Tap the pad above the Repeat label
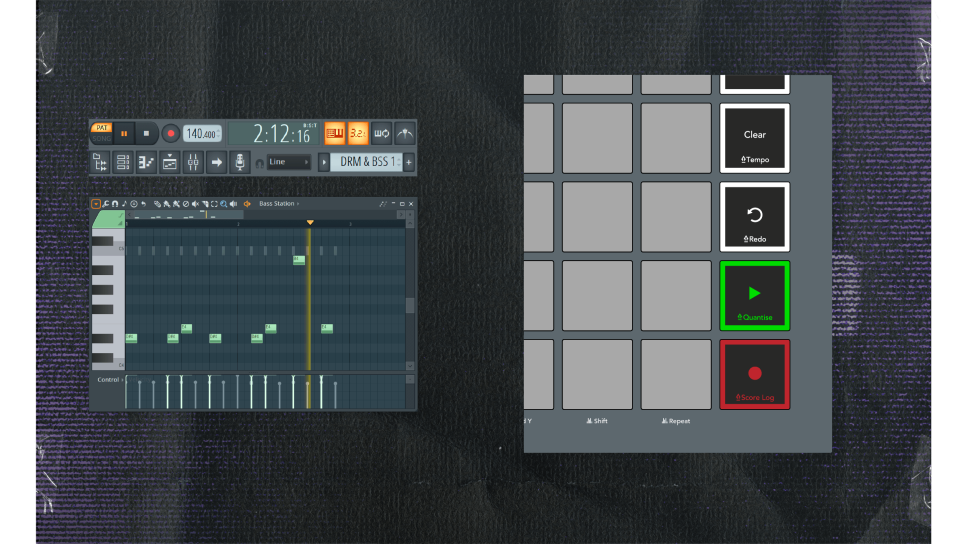The width and height of the screenshot is (966, 544). coord(676,375)
